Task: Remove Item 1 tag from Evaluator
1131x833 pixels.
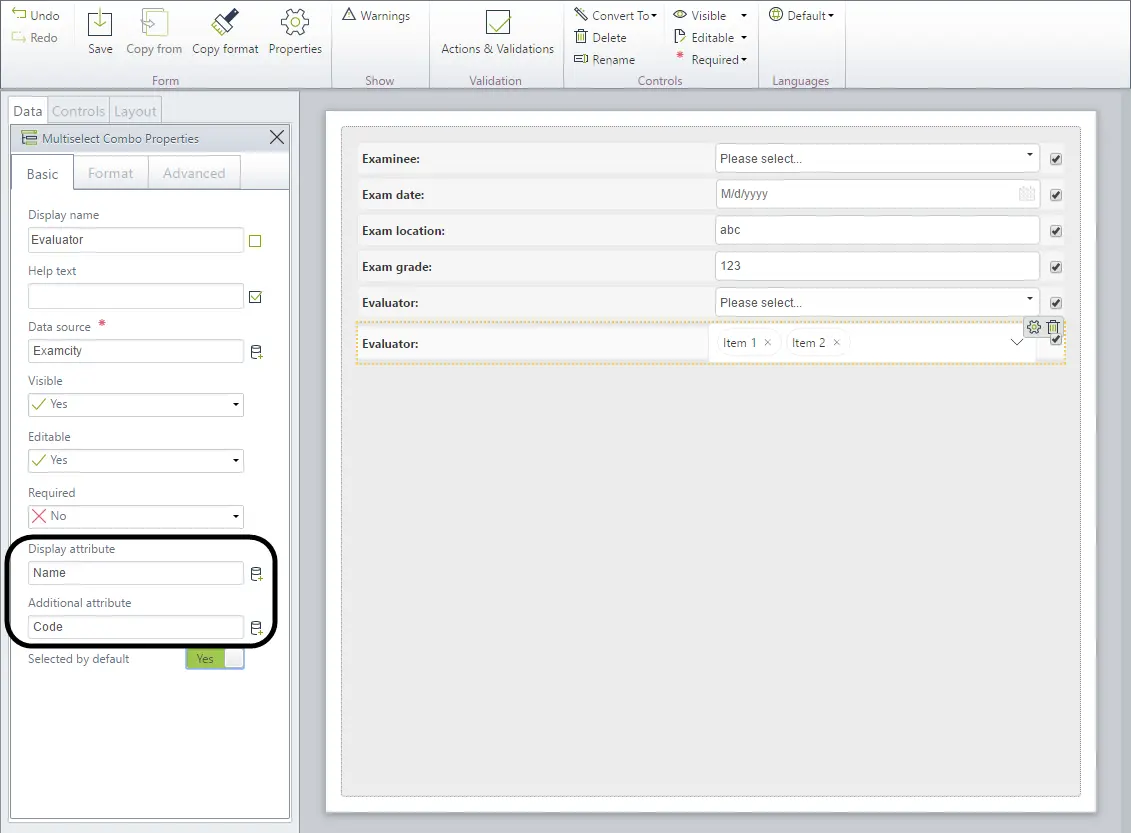Action: coord(767,343)
